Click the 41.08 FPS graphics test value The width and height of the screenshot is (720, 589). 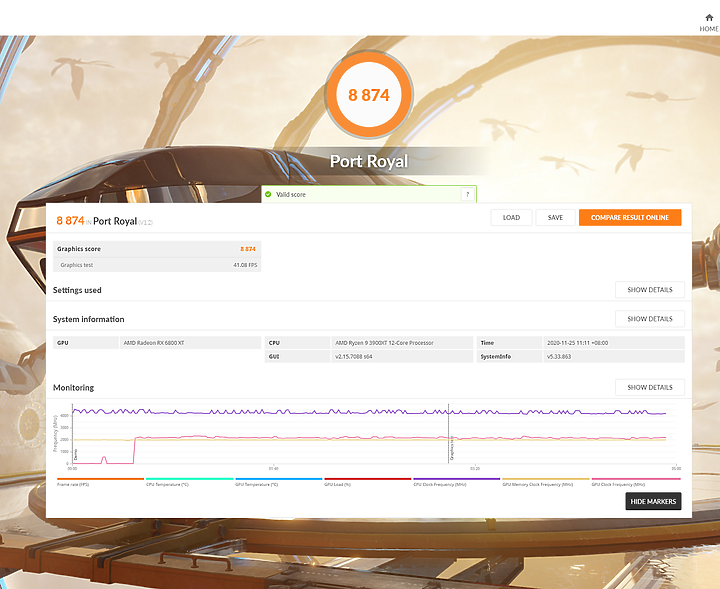click(245, 265)
